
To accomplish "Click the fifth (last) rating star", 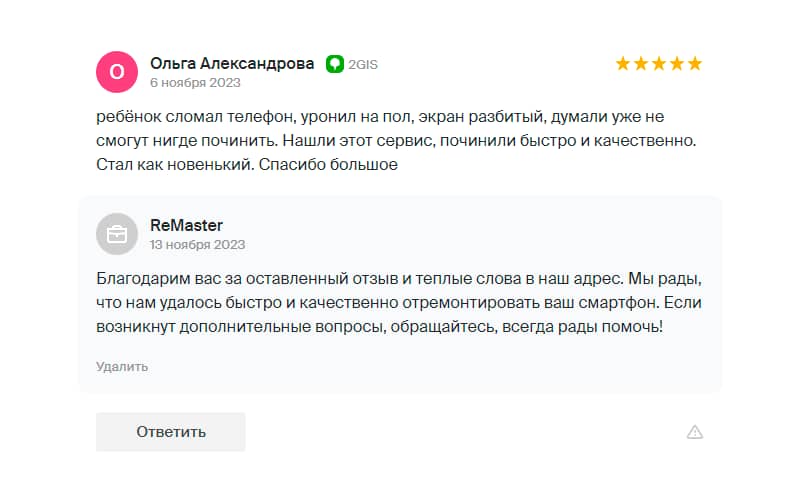I will tap(695, 64).
